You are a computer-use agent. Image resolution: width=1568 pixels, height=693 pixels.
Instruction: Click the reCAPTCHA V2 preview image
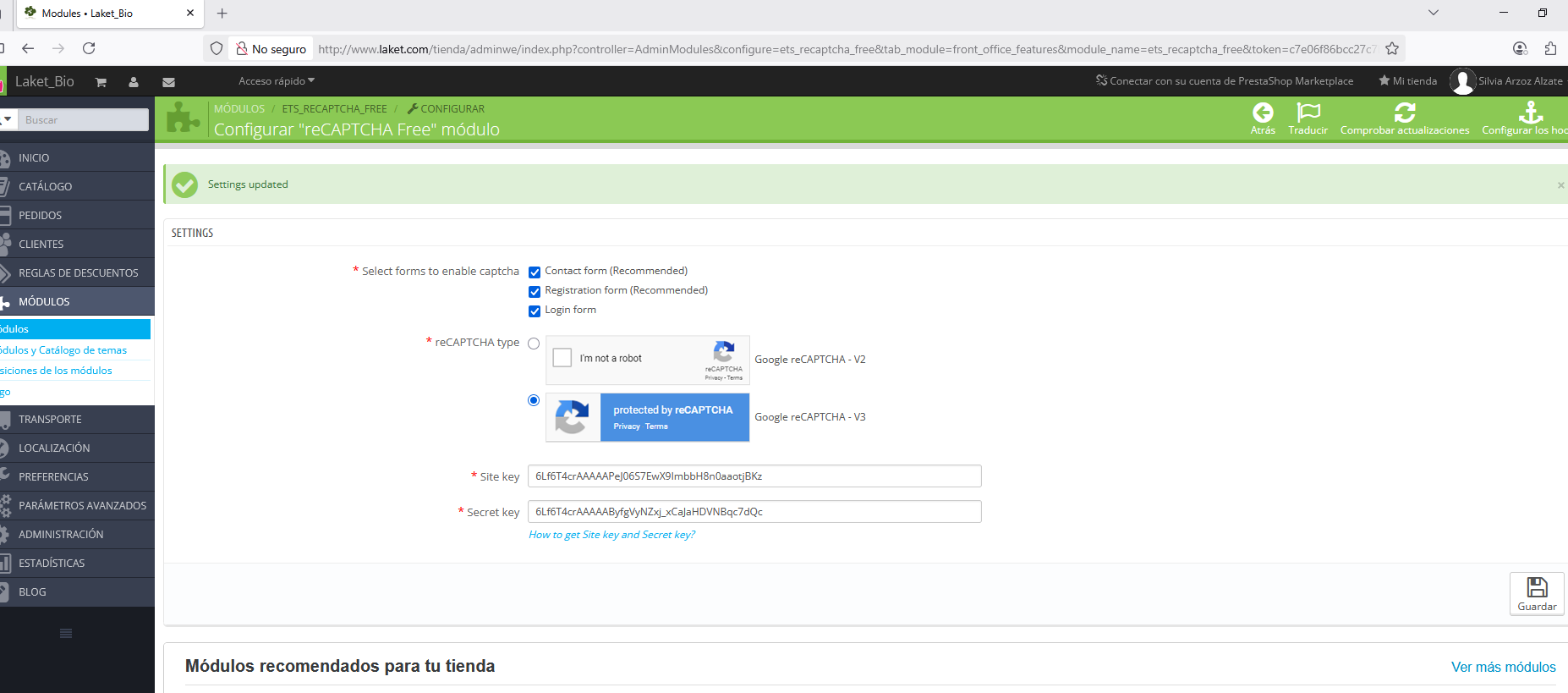pos(648,360)
